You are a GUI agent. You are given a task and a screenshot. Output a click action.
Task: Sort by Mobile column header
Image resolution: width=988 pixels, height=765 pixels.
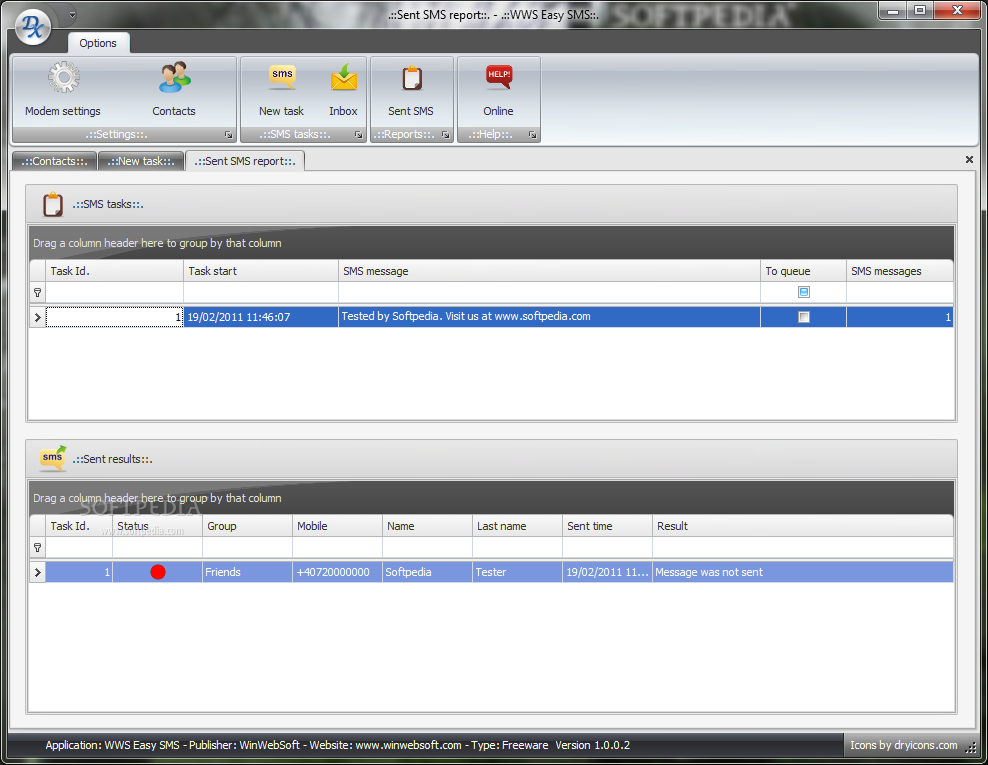tap(338, 526)
